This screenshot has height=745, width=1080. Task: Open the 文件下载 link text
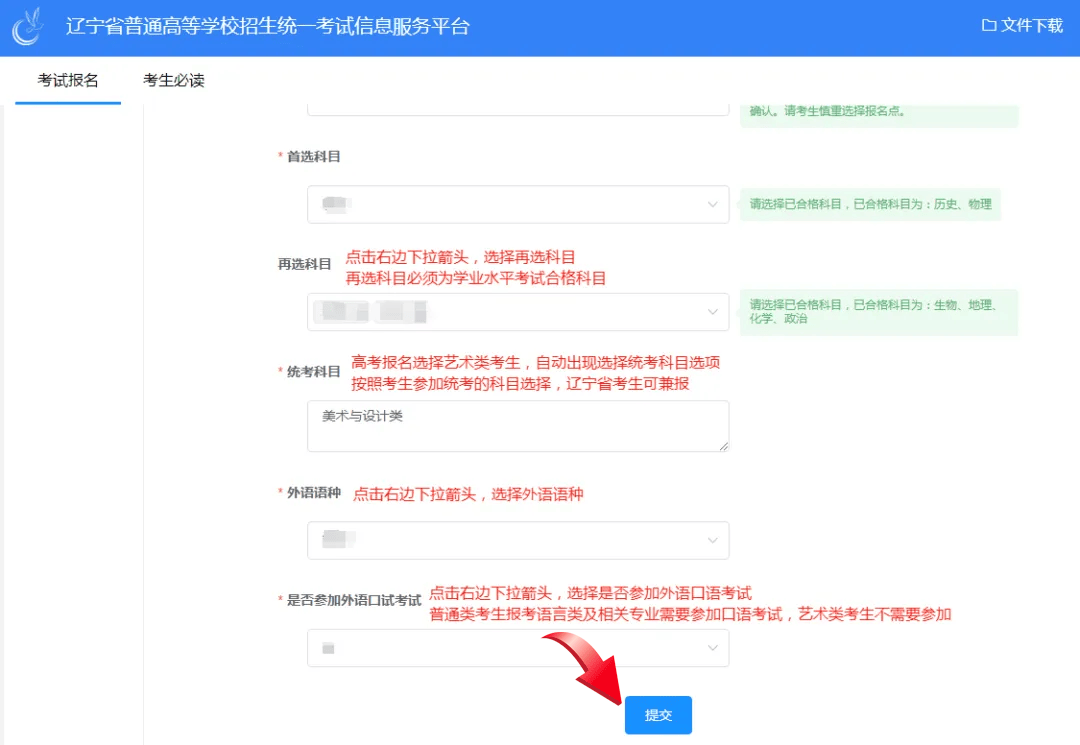coord(1031,26)
